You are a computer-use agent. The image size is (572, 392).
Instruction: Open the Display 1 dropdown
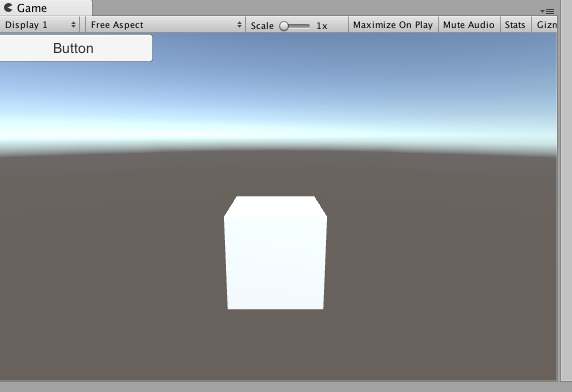[39, 25]
